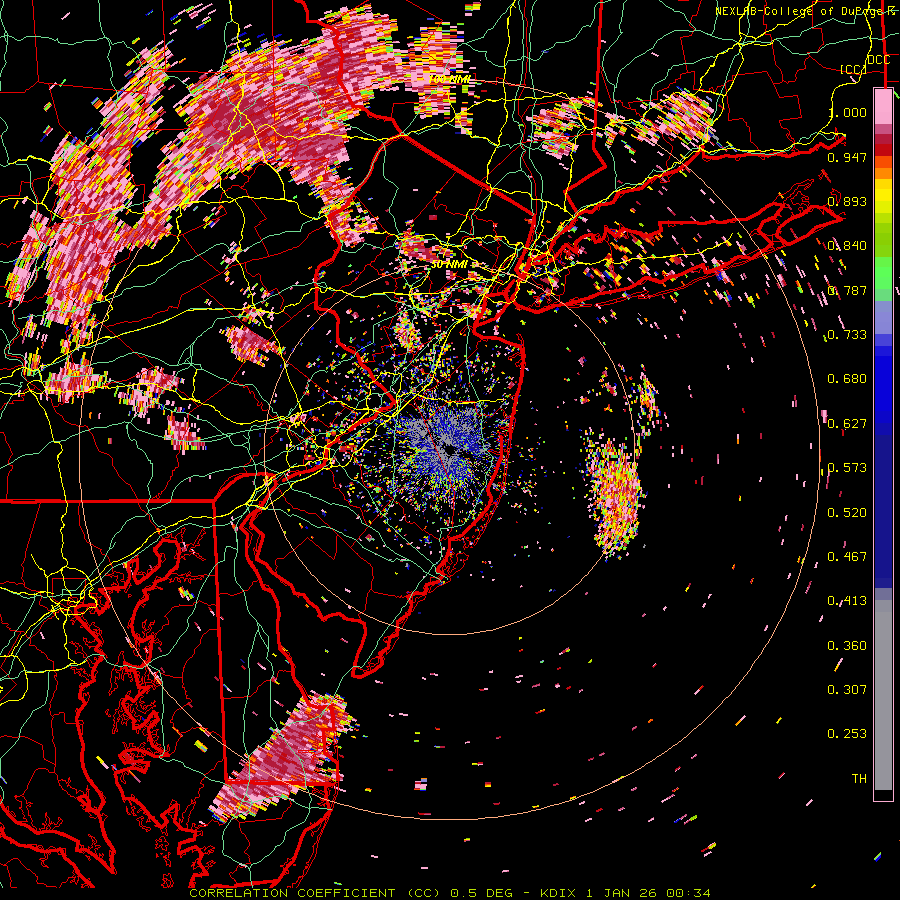This screenshot has height=900, width=900.
Task: Select the 1.000 value on the color scale
Action: (x=847, y=112)
